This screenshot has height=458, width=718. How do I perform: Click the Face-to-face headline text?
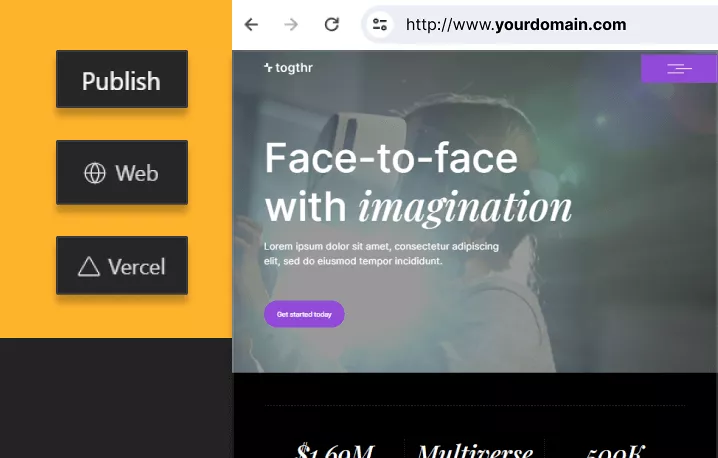coord(392,158)
